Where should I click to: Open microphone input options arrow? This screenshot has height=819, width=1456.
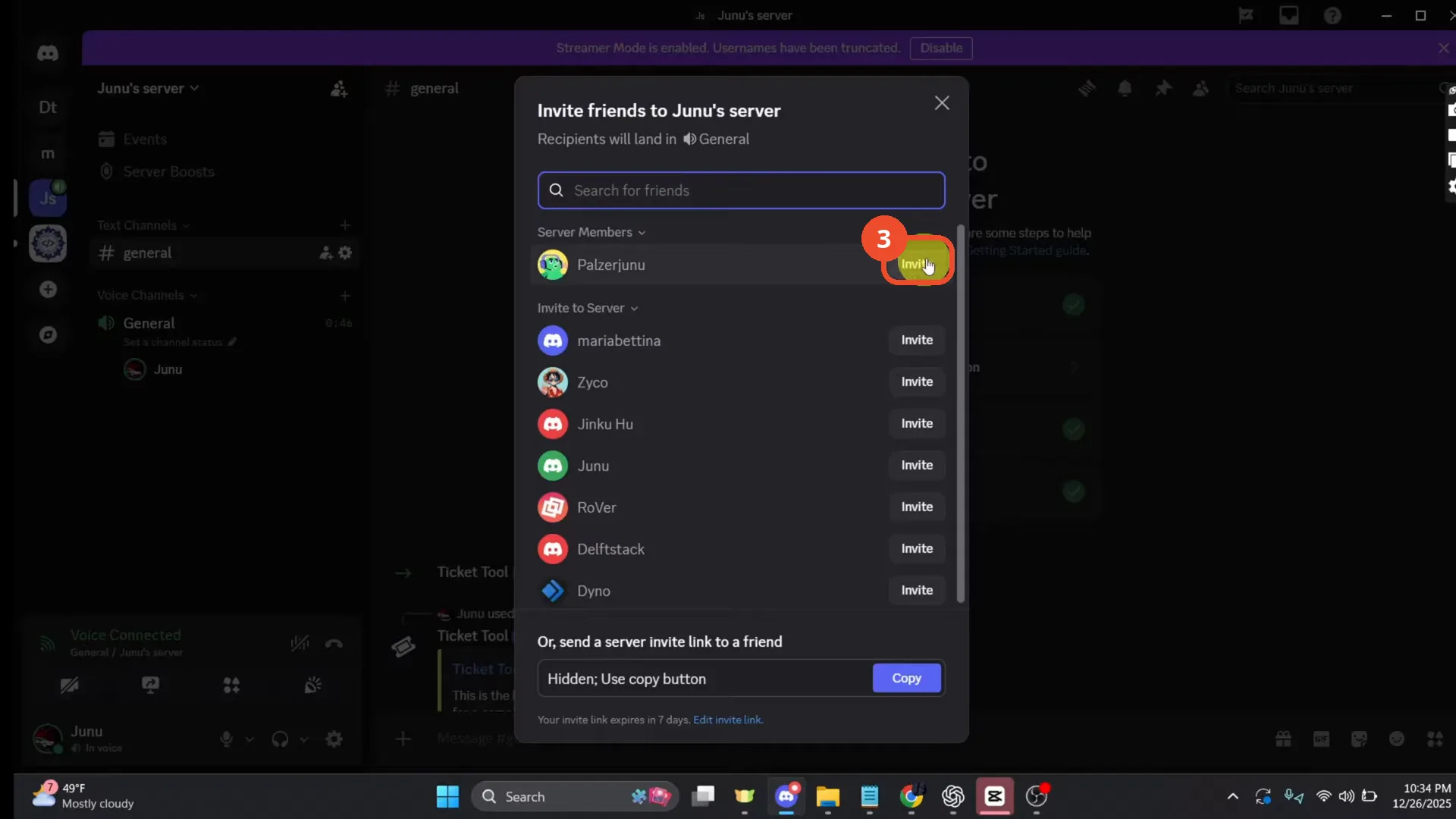[249, 739]
